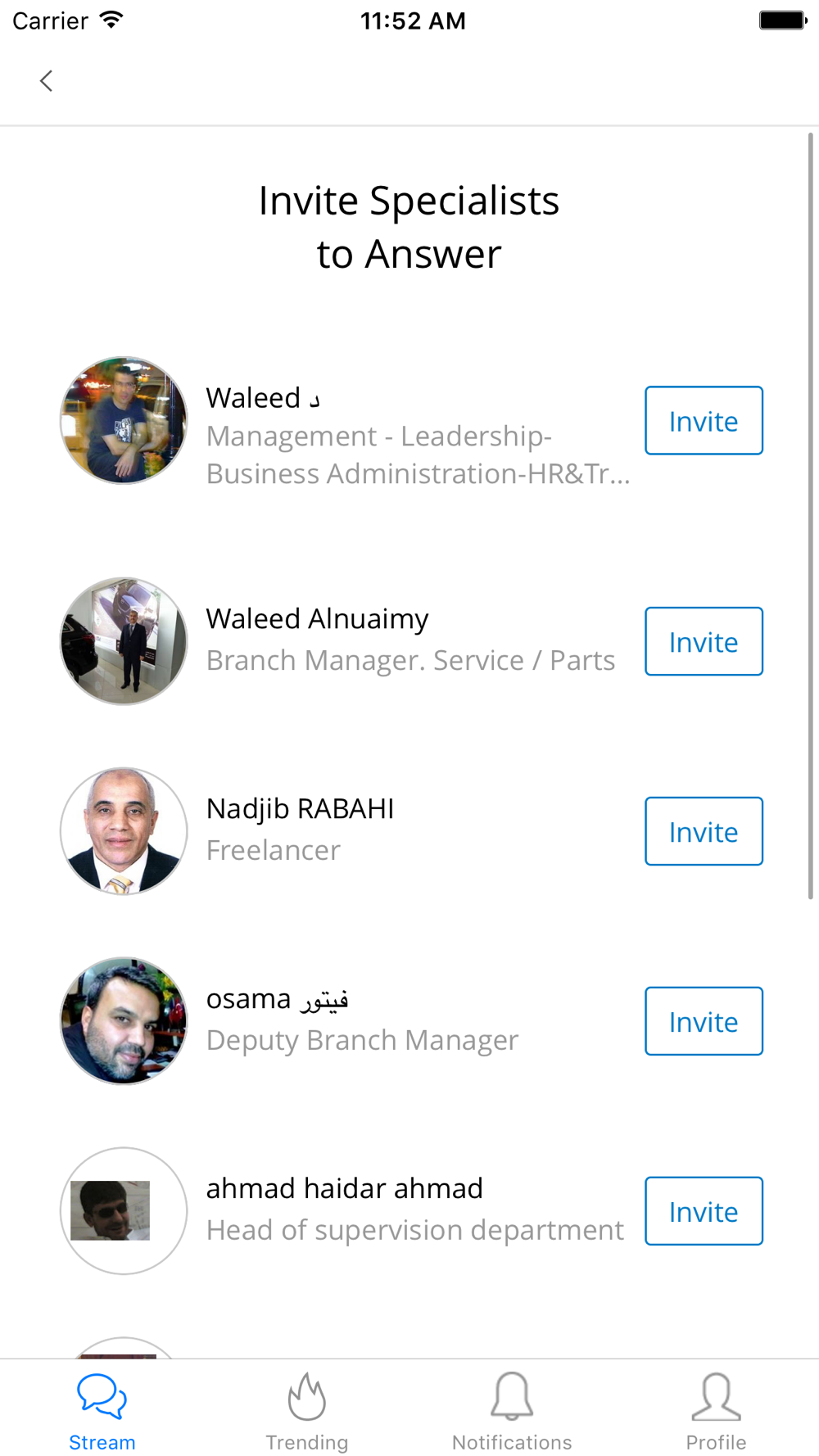This screenshot has height=1456, width=819.
Task: Invite Waleed Alnuaimy to answer
Action: [704, 642]
